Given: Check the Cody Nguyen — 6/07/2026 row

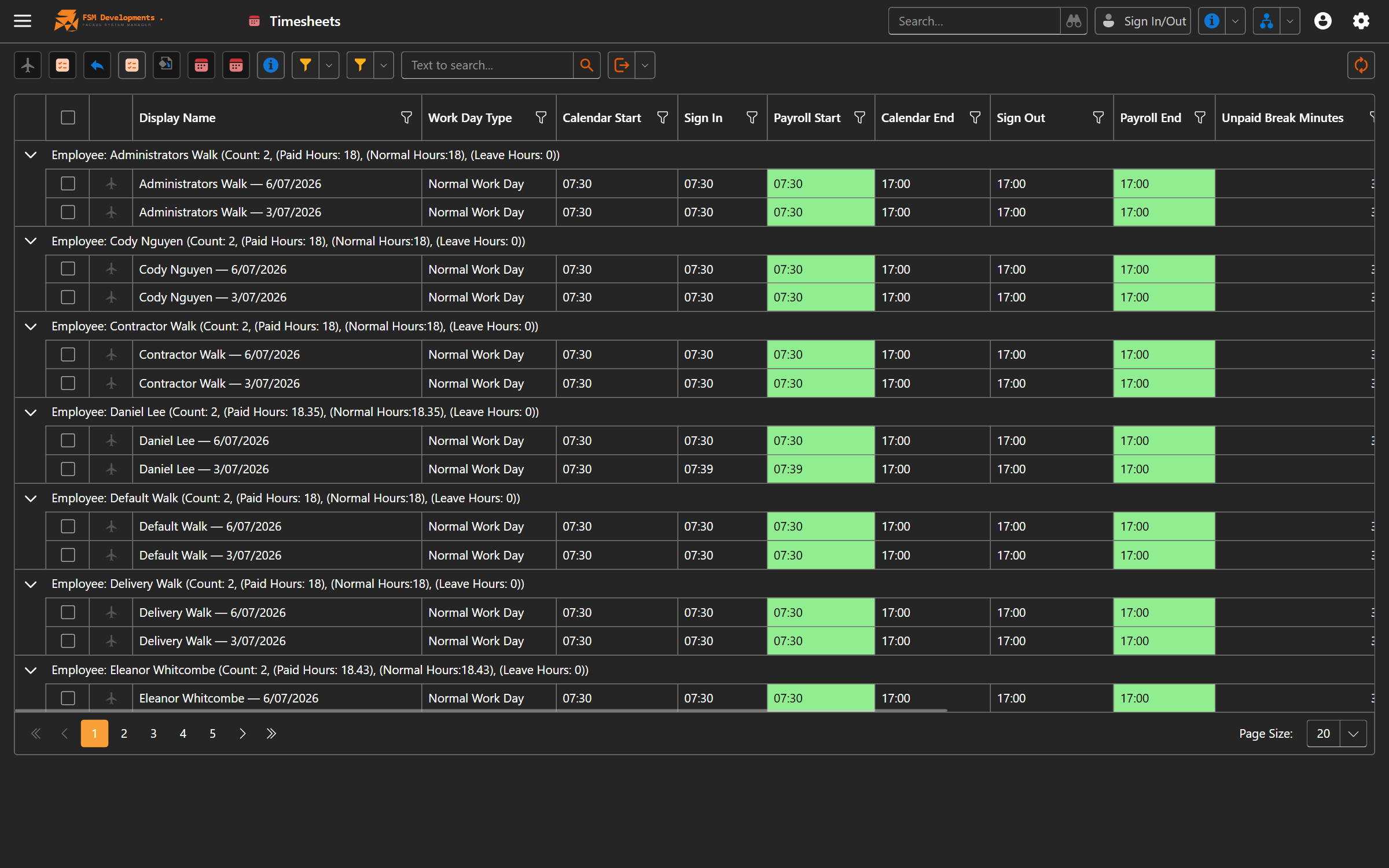Looking at the screenshot, I should click(x=68, y=269).
